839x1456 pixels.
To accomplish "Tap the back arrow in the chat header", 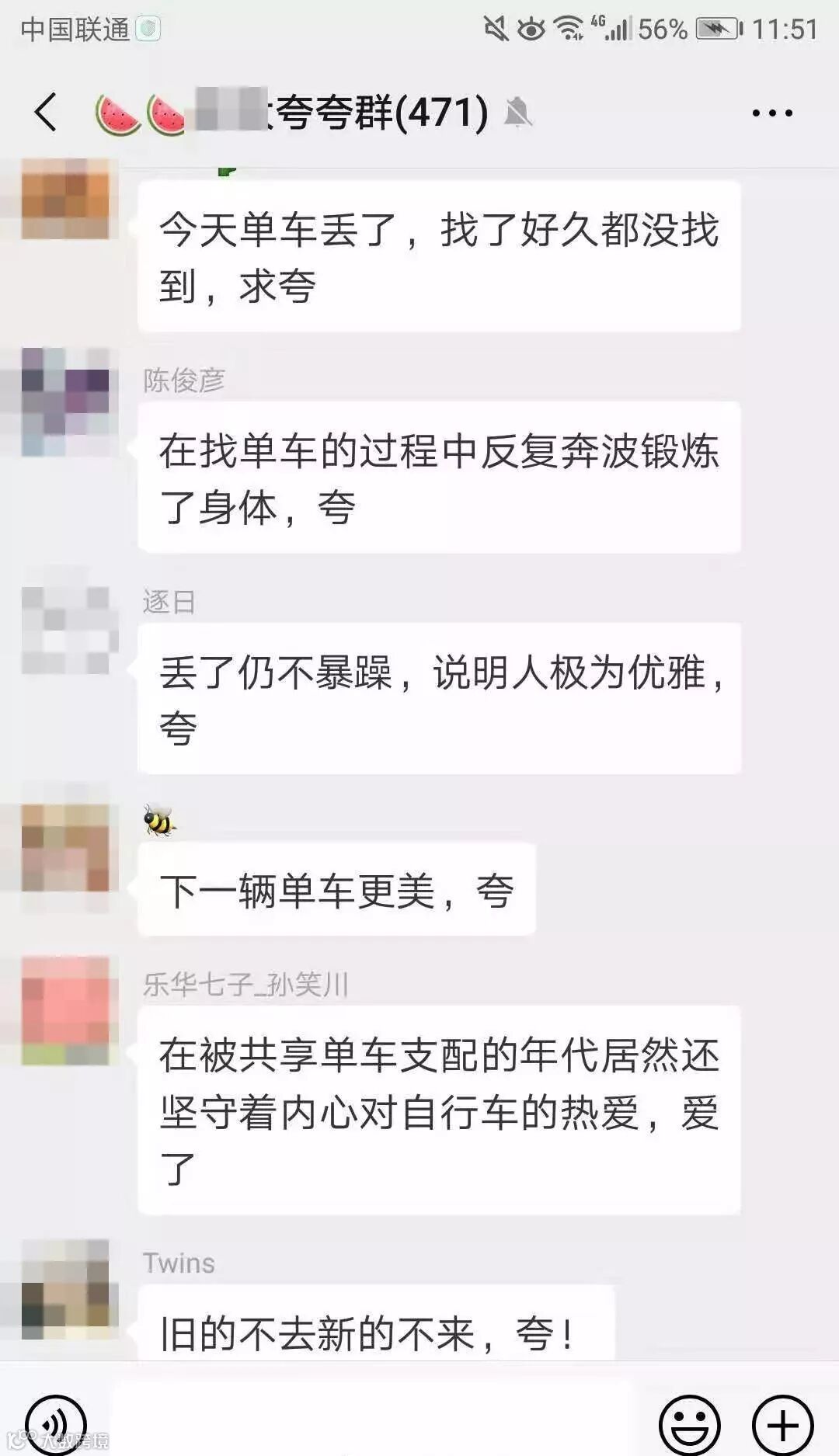I will pyautogui.click(x=46, y=112).
